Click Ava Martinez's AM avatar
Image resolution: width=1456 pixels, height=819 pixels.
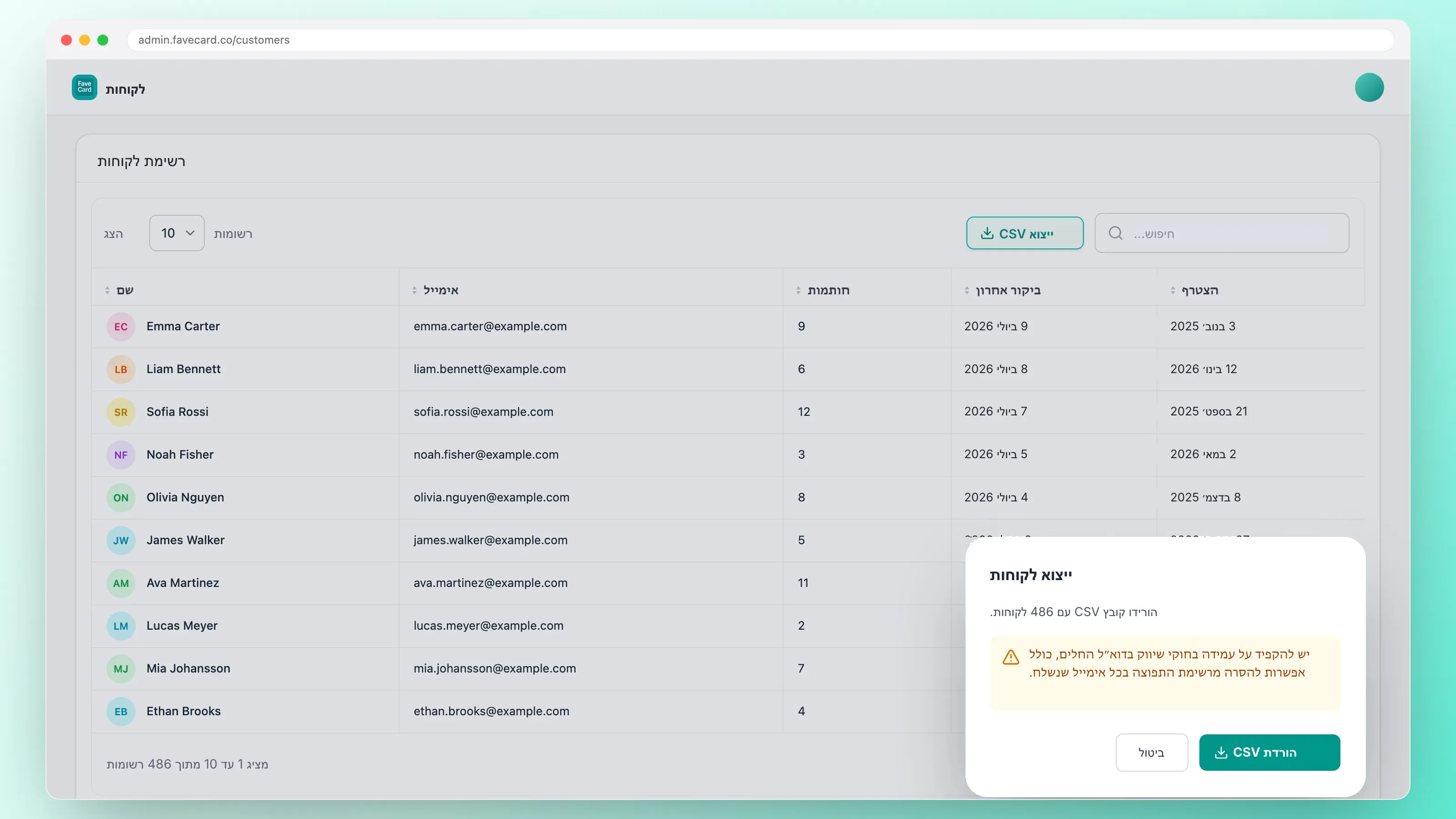coord(121,583)
